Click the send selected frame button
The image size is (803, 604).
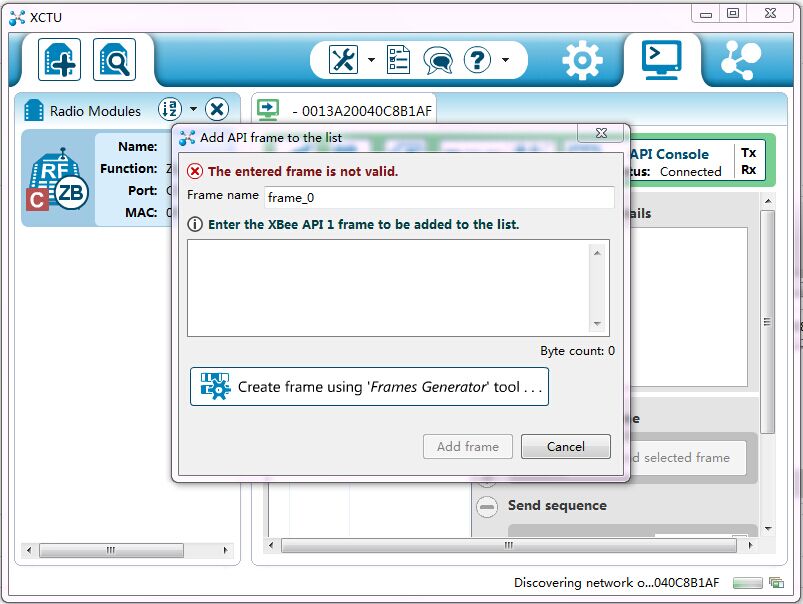[x=686, y=457]
